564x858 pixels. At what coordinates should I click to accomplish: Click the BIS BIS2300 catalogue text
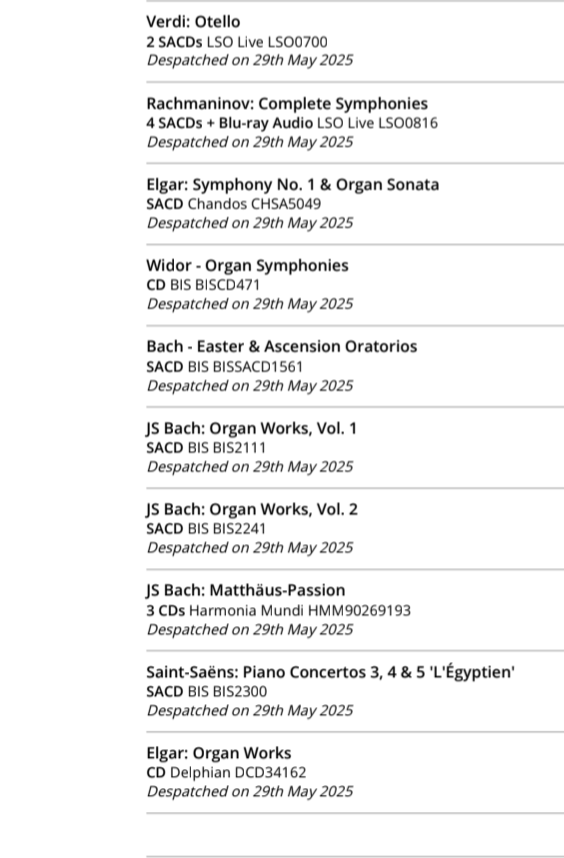coord(228,692)
